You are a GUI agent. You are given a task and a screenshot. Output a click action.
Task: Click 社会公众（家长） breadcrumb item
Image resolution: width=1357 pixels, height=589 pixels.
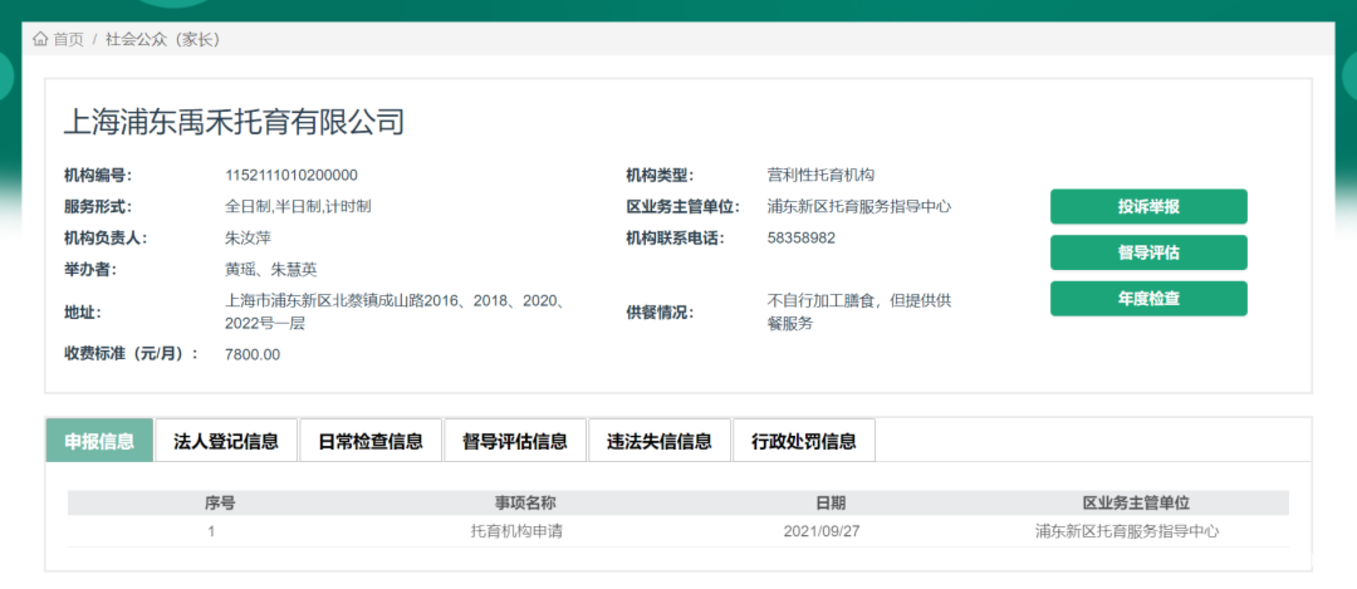coord(163,39)
